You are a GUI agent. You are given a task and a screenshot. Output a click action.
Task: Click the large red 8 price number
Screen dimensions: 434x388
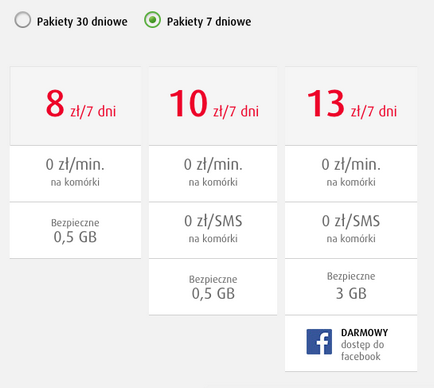55,104
